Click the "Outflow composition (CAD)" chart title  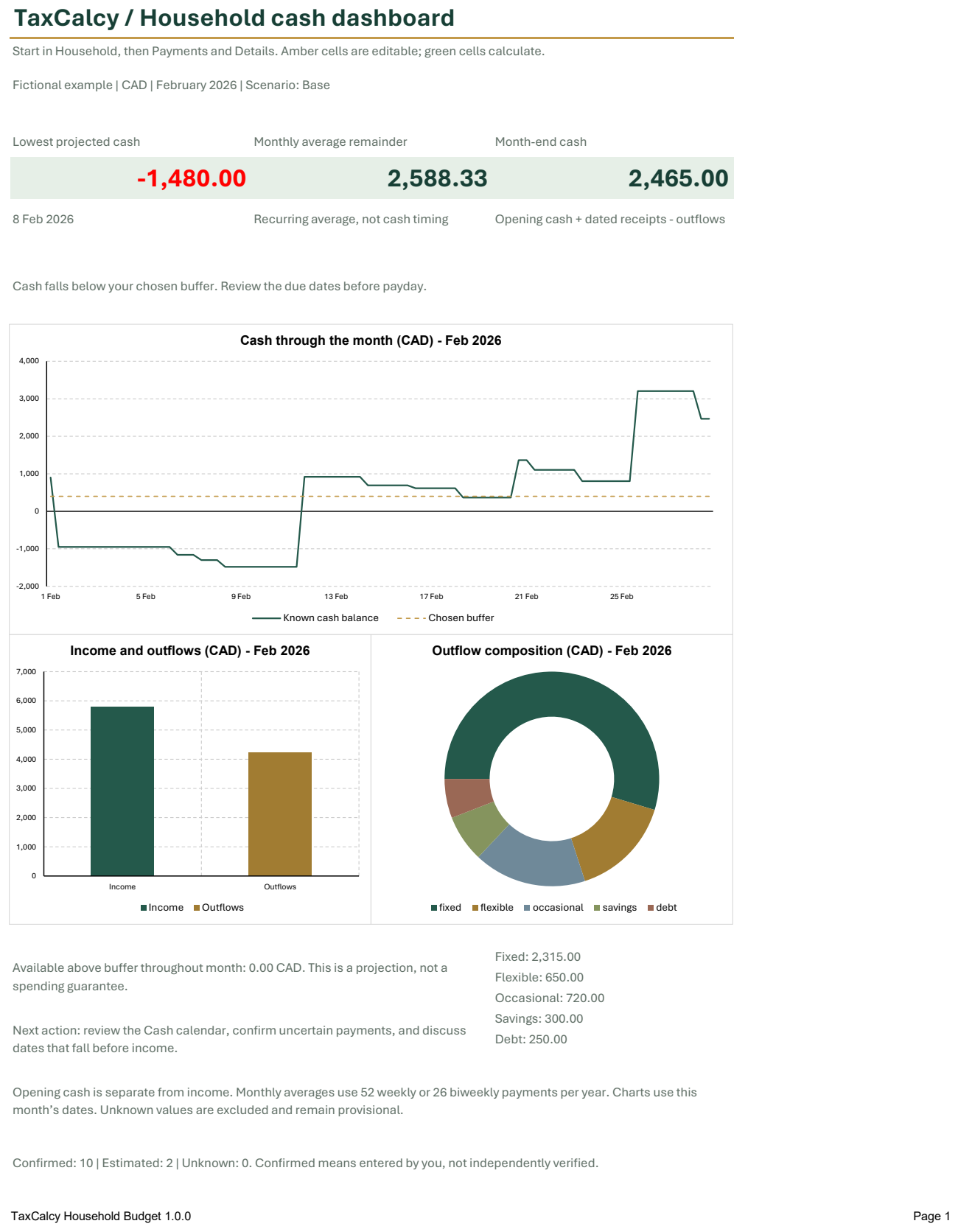(552, 651)
